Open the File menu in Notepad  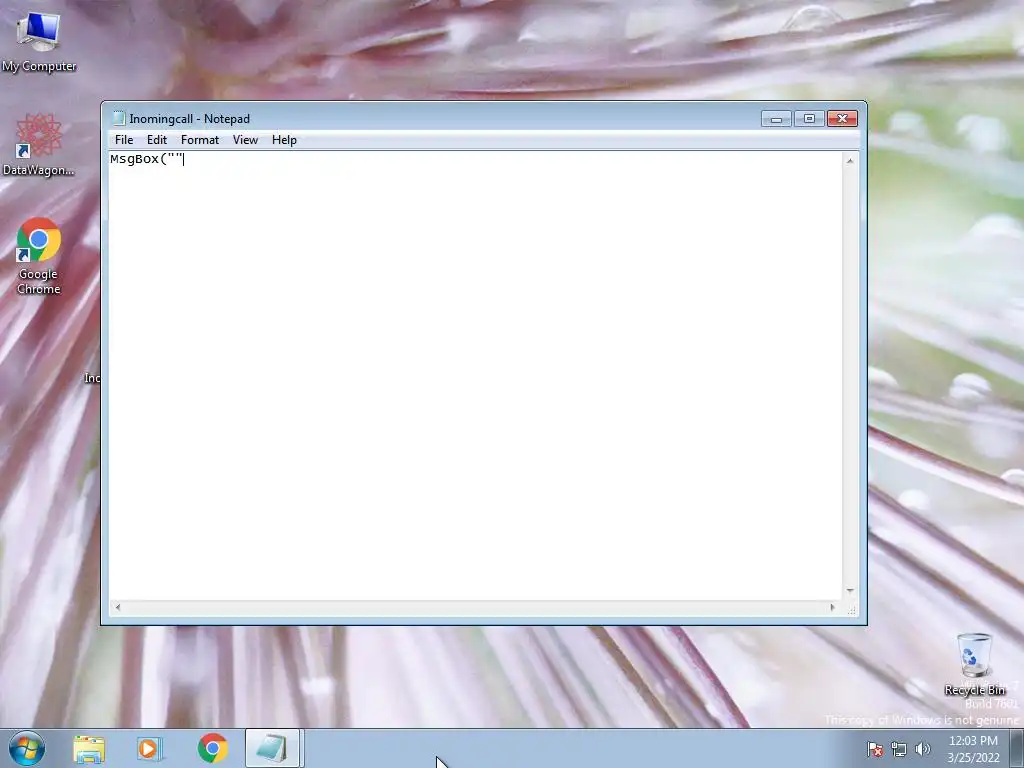tap(123, 140)
